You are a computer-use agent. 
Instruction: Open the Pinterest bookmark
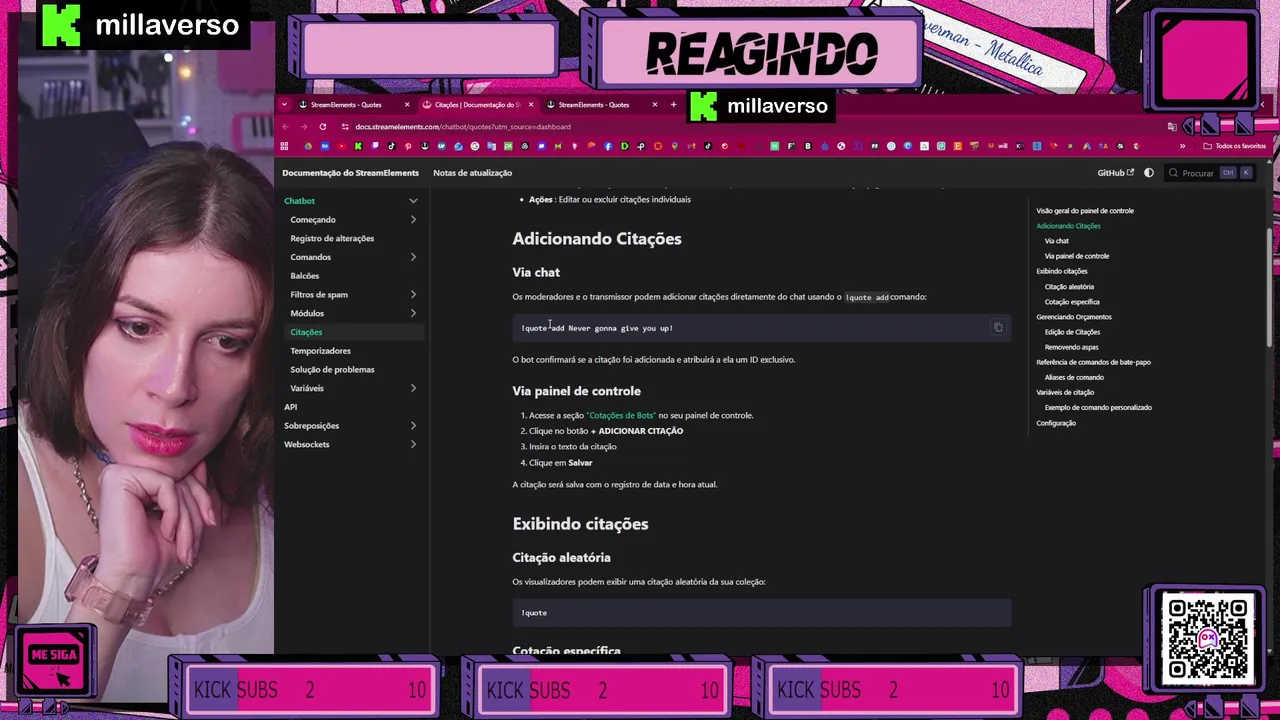pyautogui.click(x=408, y=146)
